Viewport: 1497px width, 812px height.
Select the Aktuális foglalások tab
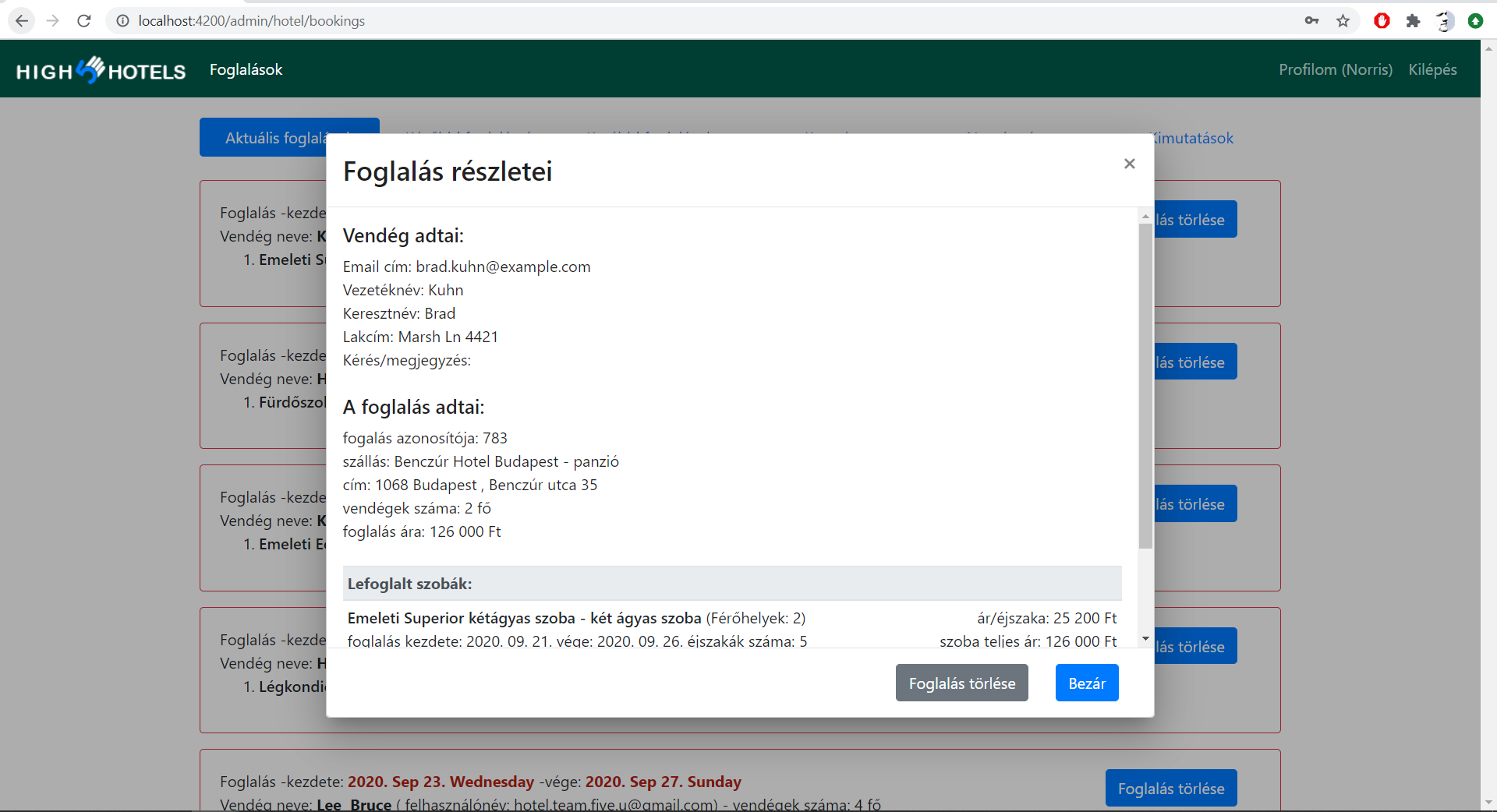pyautogui.click(x=263, y=137)
